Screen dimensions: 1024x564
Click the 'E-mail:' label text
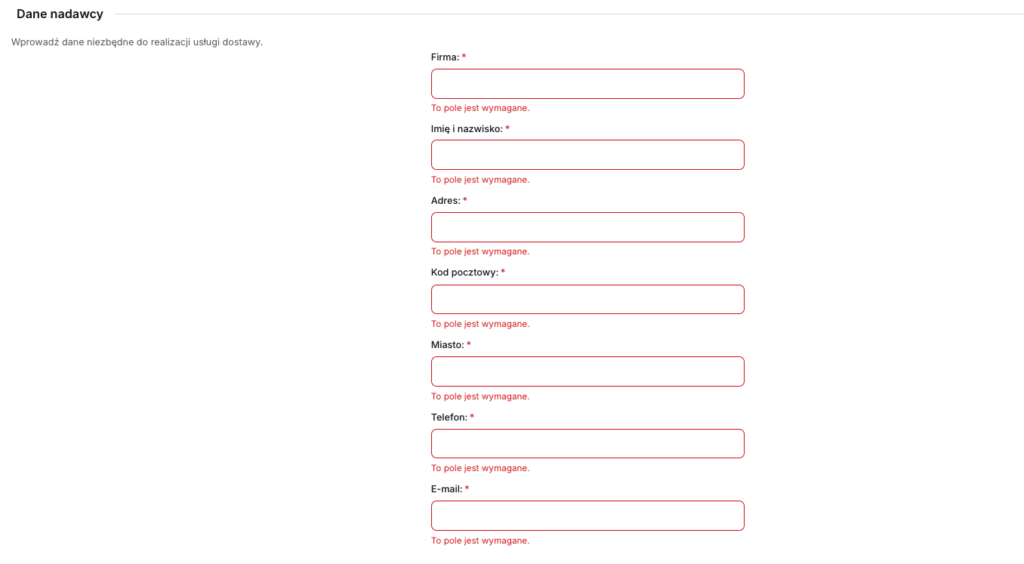pyautogui.click(x=447, y=489)
